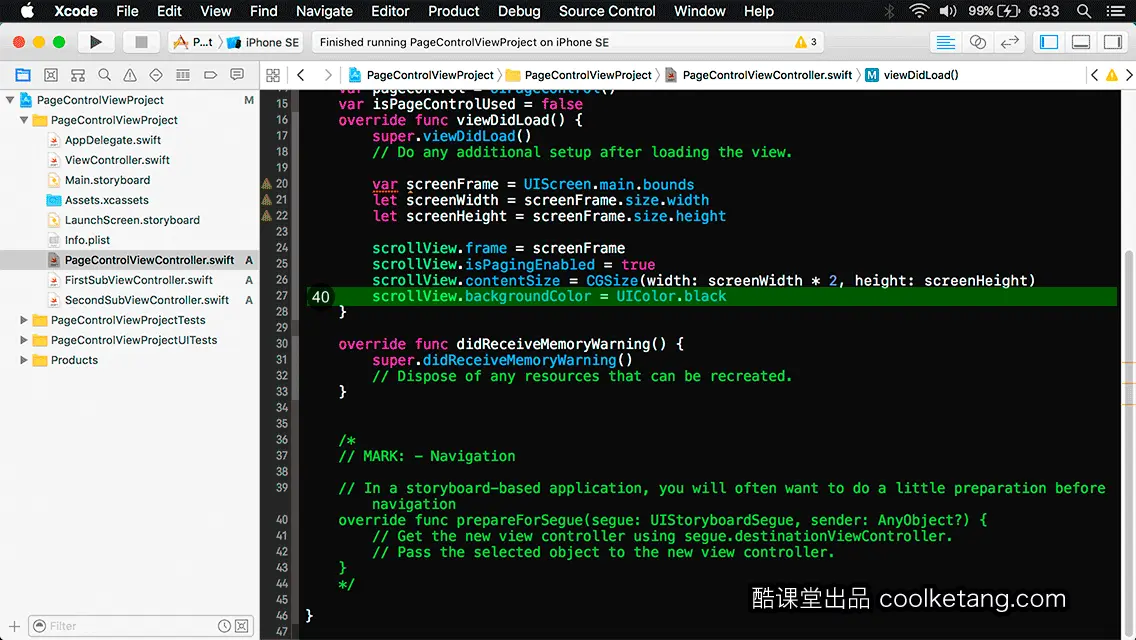The height and width of the screenshot is (640, 1136).
Task: Open the Issue navigator
Action: coord(130,75)
